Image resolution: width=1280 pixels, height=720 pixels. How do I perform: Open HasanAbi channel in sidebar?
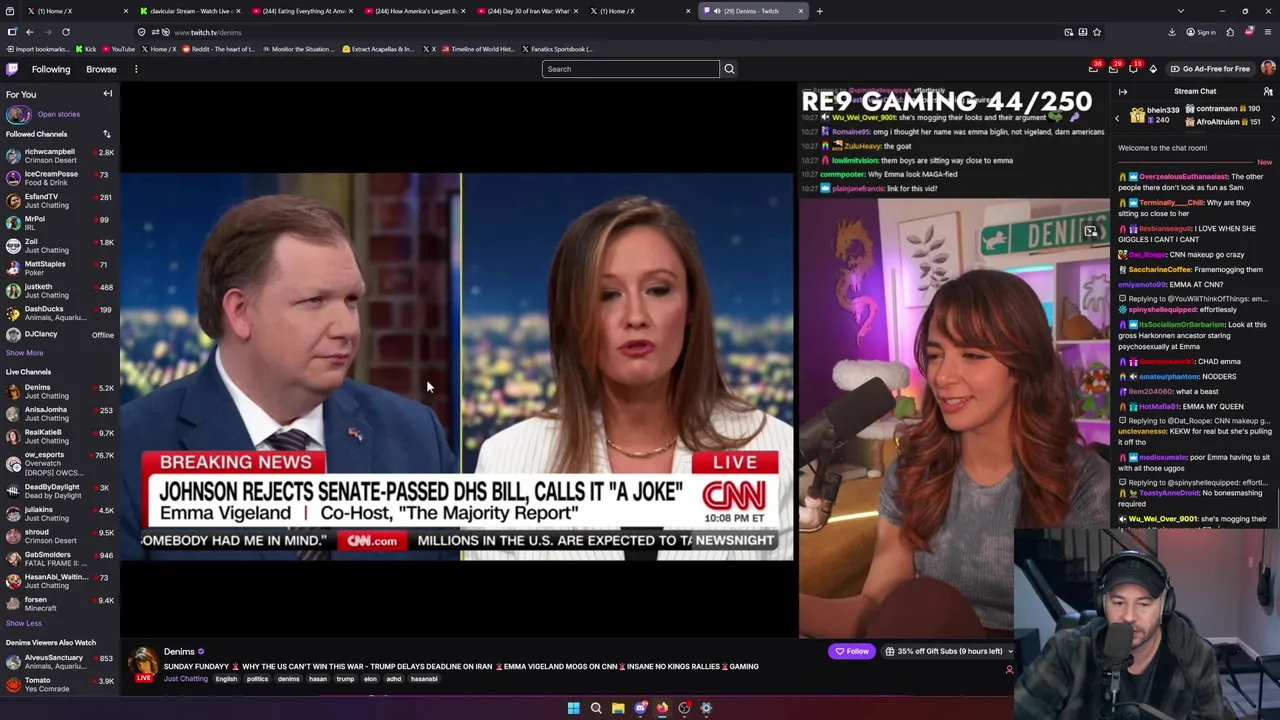pos(60,581)
